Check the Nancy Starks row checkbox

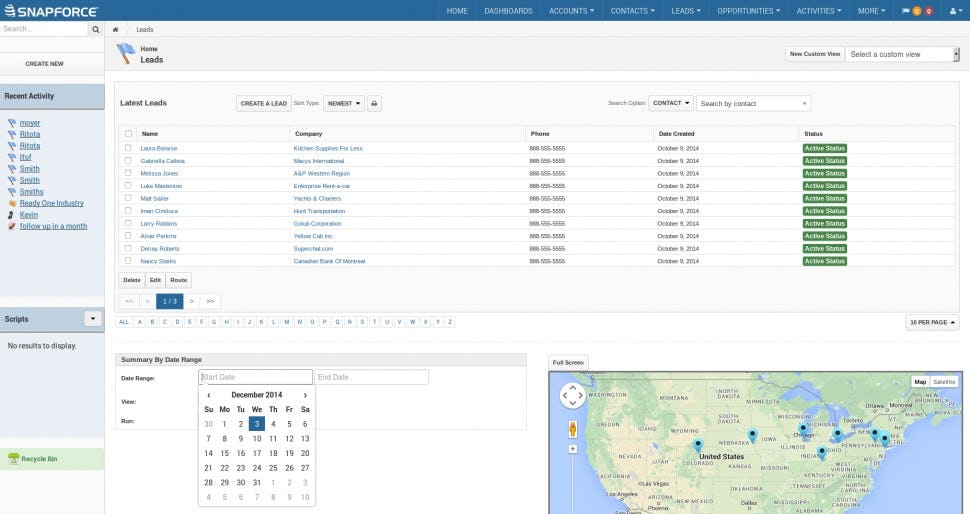tap(128, 260)
